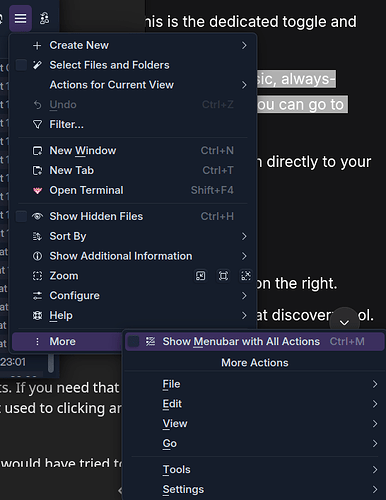Click the Sort By icon
This screenshot has height=500, width=386.
tap(37, 236)
